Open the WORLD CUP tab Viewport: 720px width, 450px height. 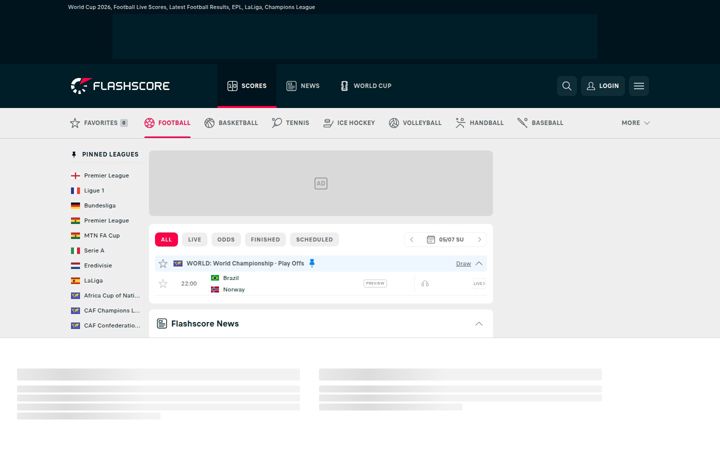pos(366,86)
